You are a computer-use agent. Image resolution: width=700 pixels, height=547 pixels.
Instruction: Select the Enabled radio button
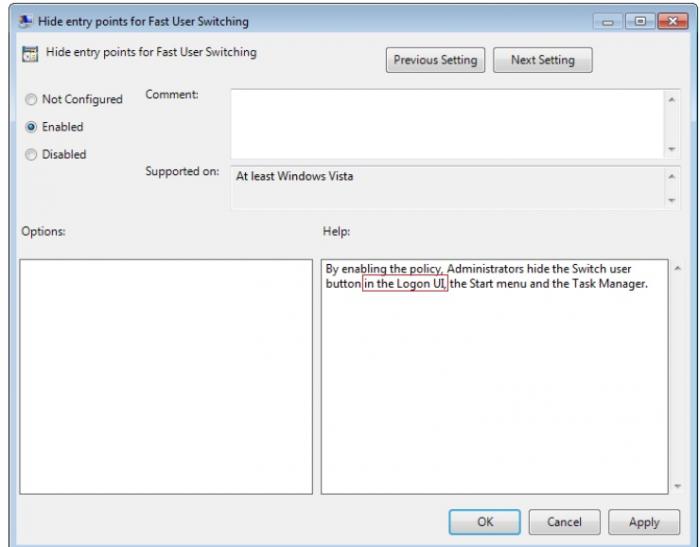pyautogui.click(x=30, y=127)
